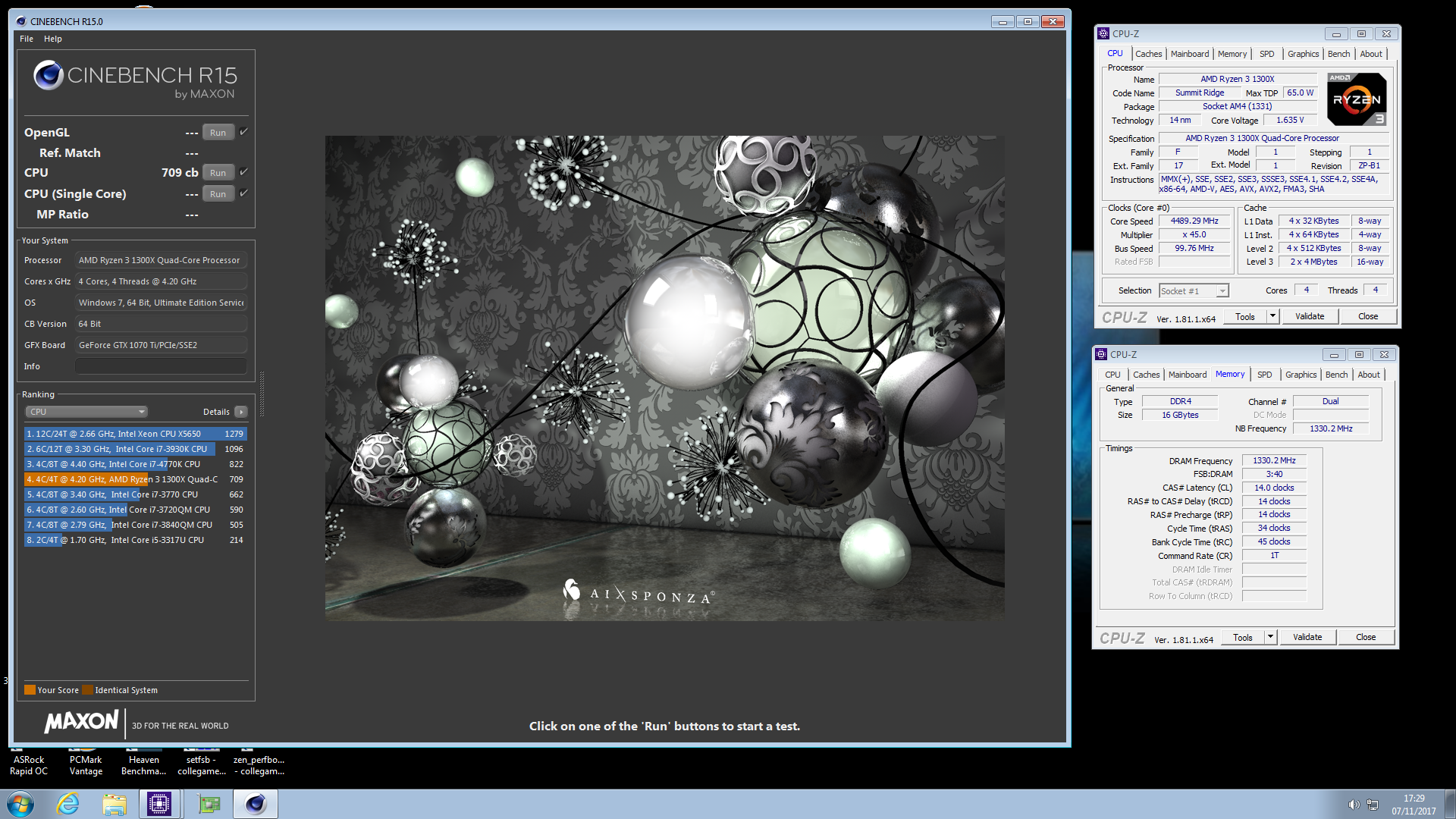Click the DRAM Frequency value 1330.2 MHz
Image resolution: width=1456 pixels, height=819 pixels.
[1274, 460]
